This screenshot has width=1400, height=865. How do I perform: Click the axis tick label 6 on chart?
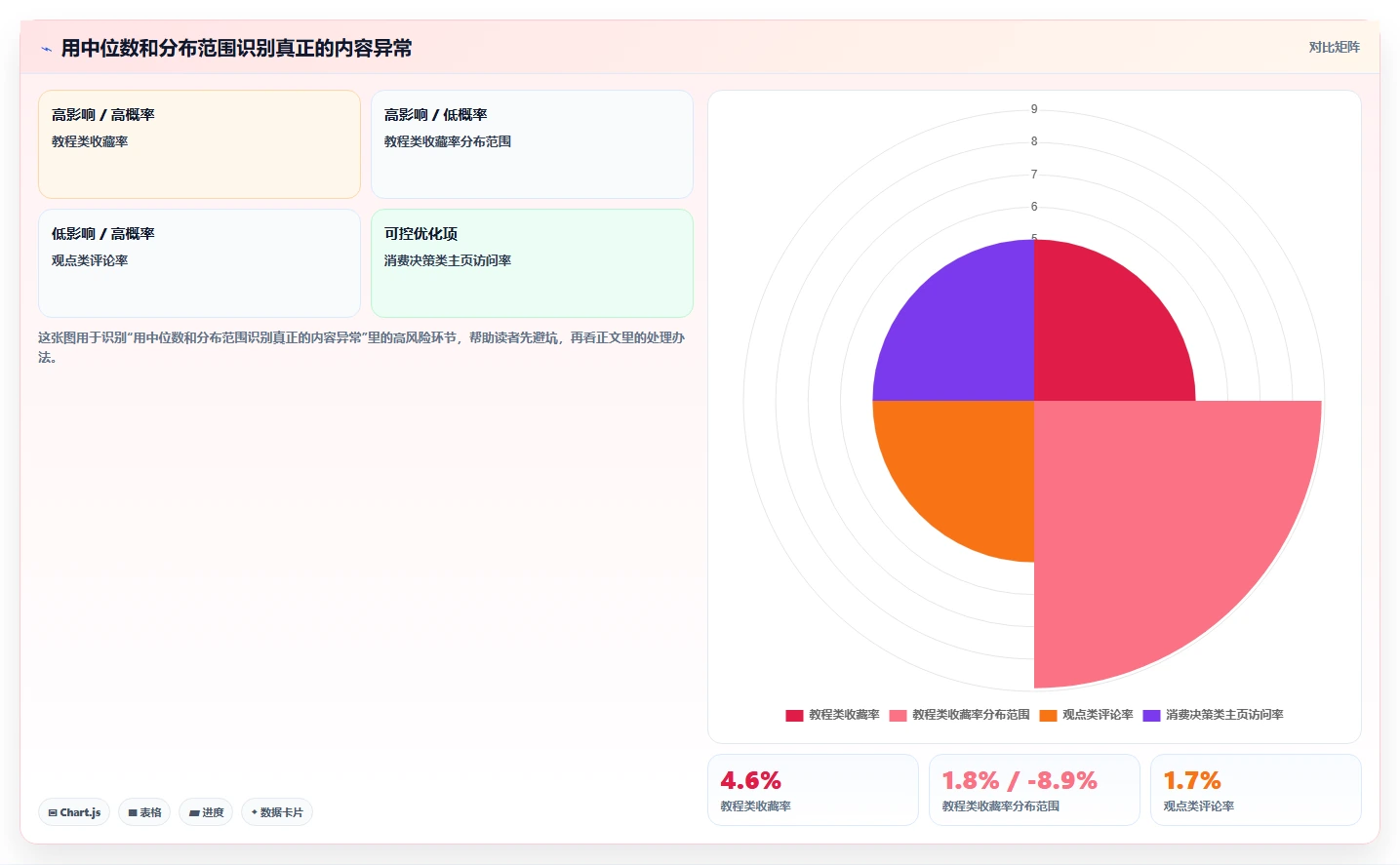[1034, 207]
